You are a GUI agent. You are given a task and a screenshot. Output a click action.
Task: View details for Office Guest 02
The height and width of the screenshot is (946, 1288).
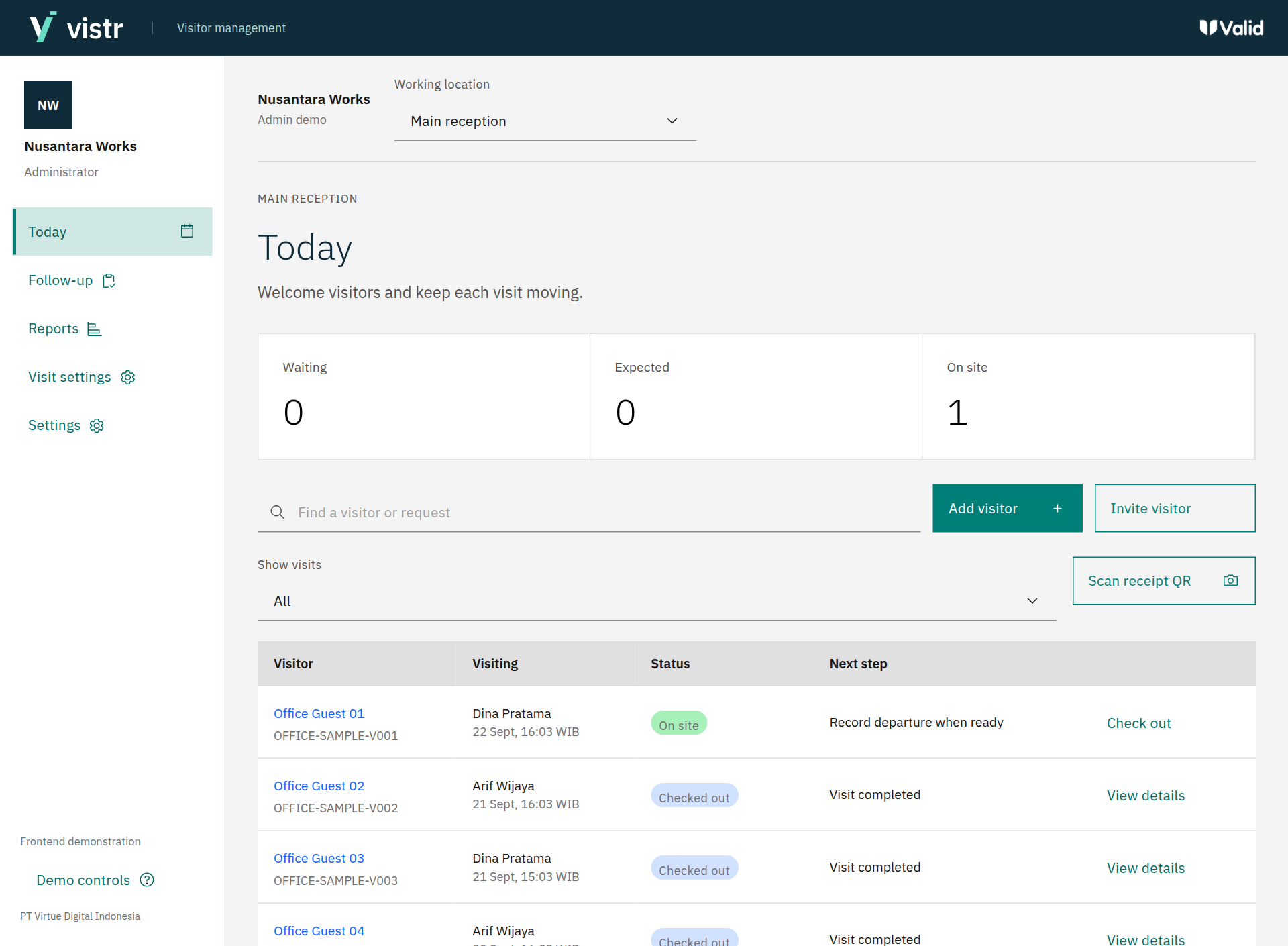(1146, 796)
